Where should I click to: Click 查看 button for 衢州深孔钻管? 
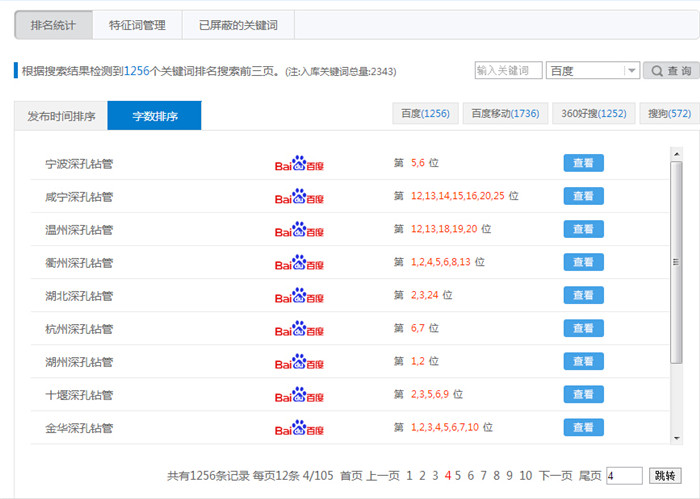coord(583,263)
